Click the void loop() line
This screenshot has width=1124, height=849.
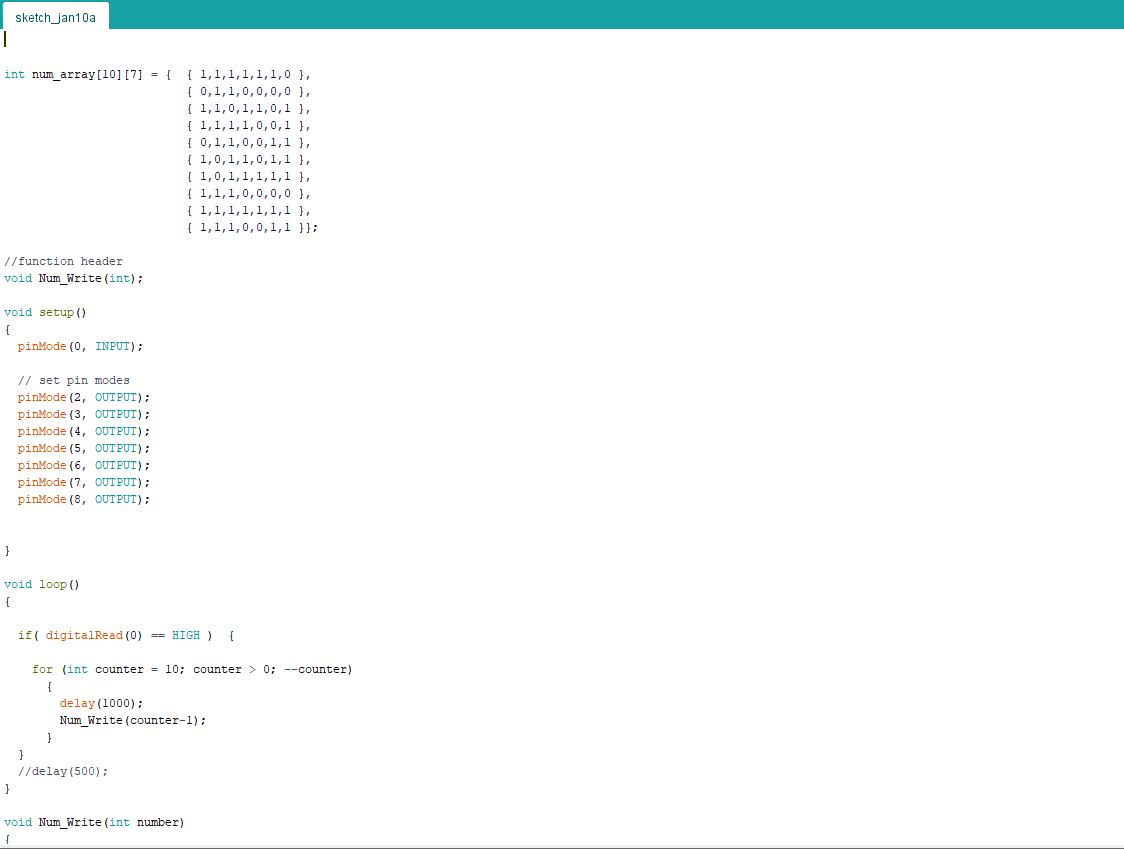coord(42,584)
